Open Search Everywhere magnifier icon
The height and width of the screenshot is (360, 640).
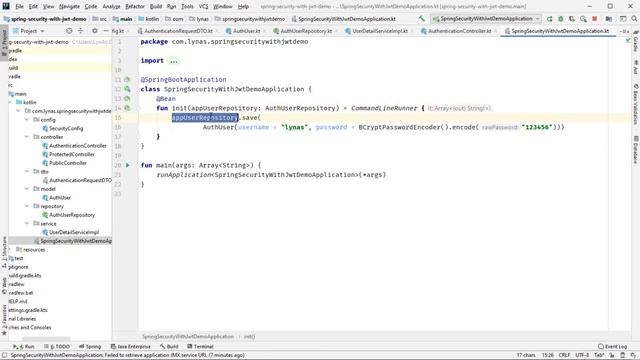tap(634, 19)
